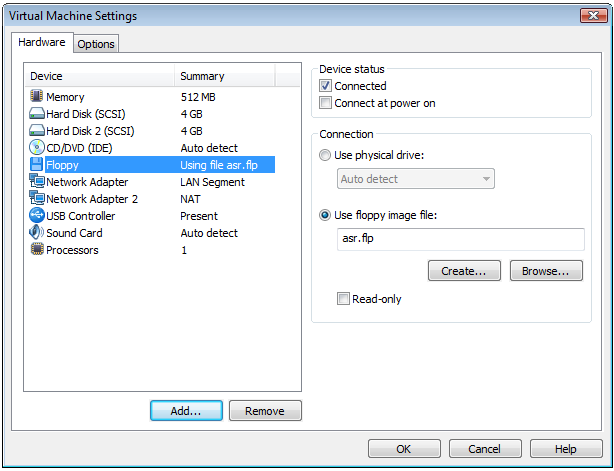This screenshot has width=614, height=471.
Task: Click the Add... device button
Action: (186, 411)
